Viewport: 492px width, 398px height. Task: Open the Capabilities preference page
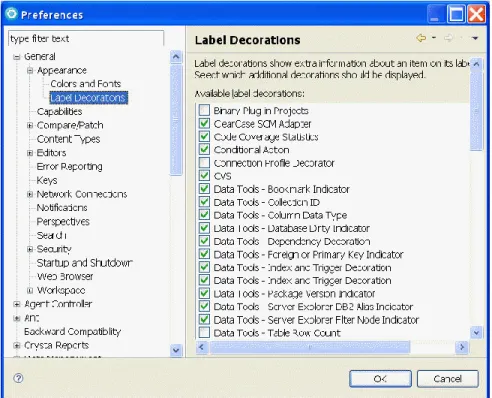coord(59,112)
